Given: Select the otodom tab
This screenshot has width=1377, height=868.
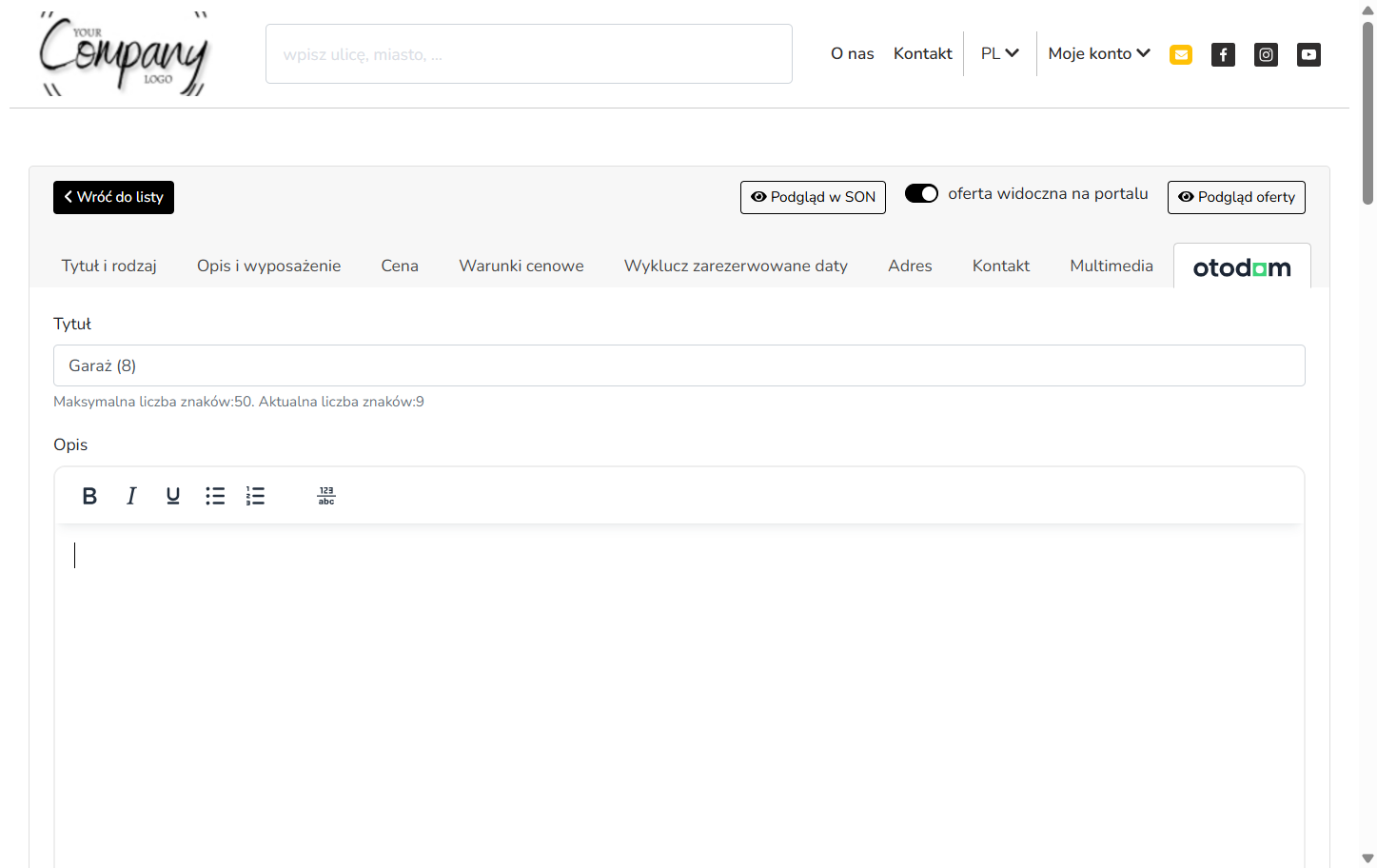Looking at the screenshot, I should coord(1242,266).
